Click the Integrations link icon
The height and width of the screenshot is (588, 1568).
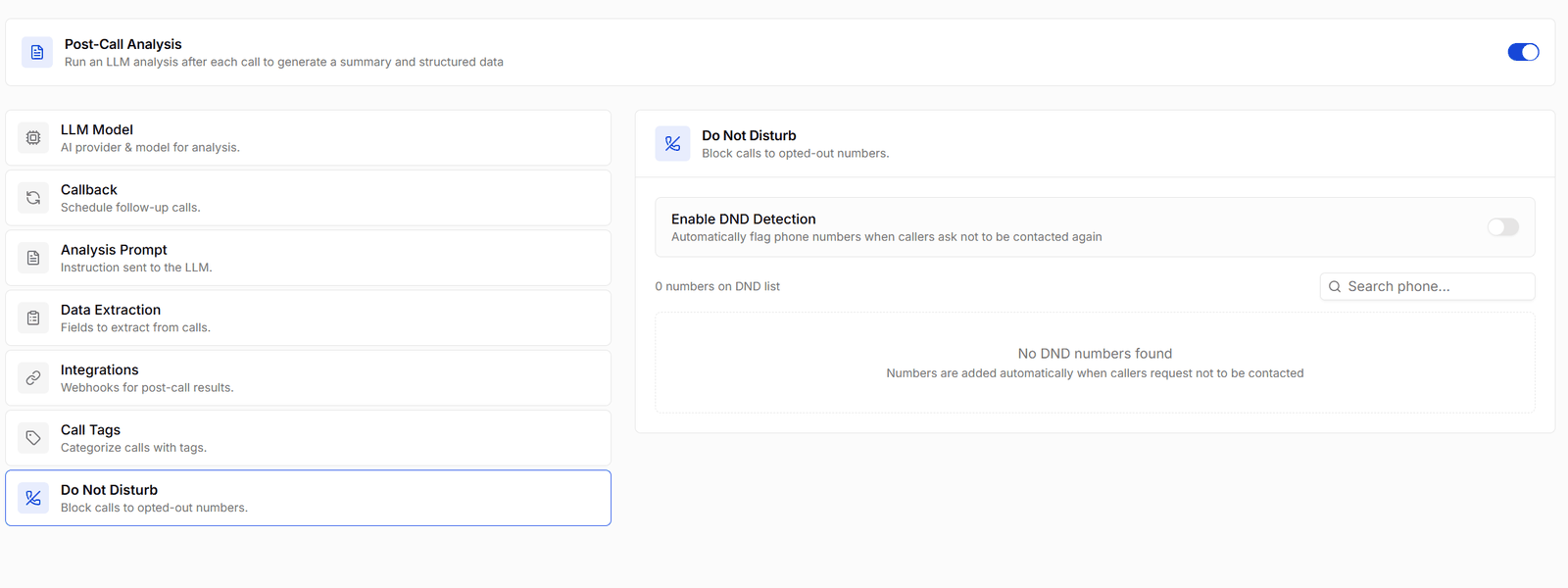point(33,377)
